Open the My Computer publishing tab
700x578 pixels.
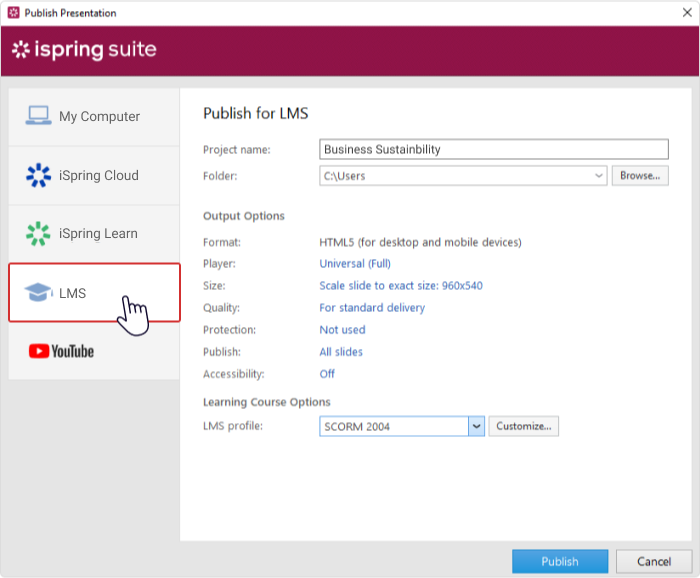point(94,116)
